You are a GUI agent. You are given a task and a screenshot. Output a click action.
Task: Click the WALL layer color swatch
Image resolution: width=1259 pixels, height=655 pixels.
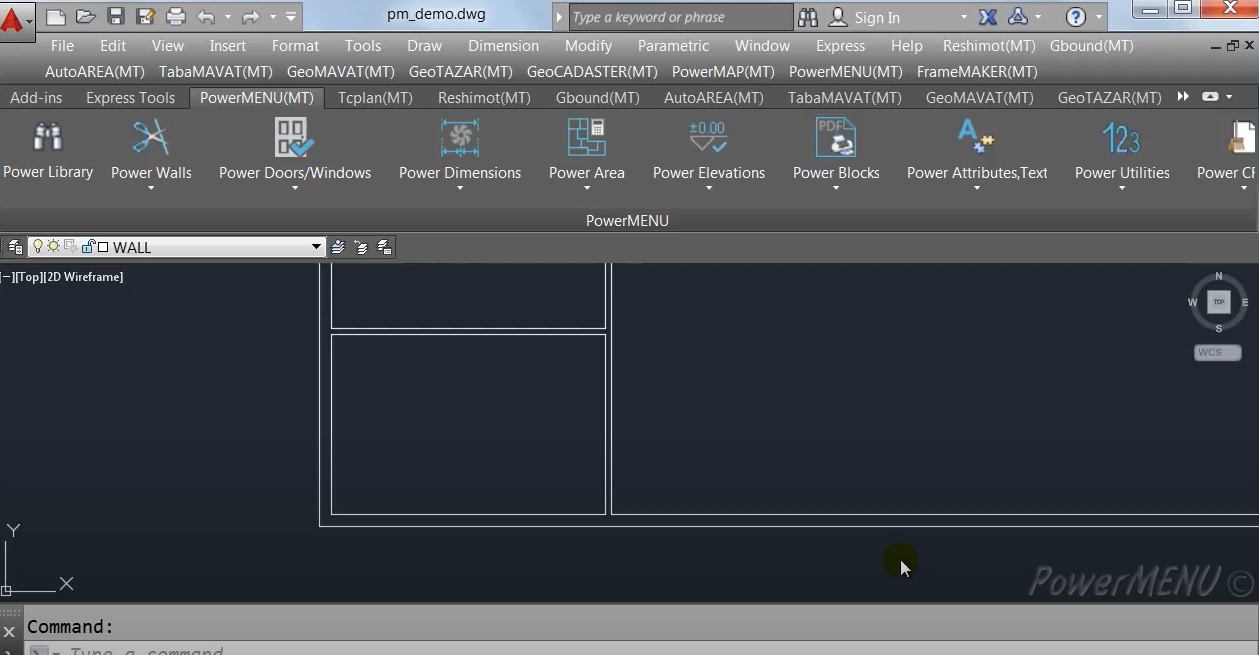pos(103,247)
